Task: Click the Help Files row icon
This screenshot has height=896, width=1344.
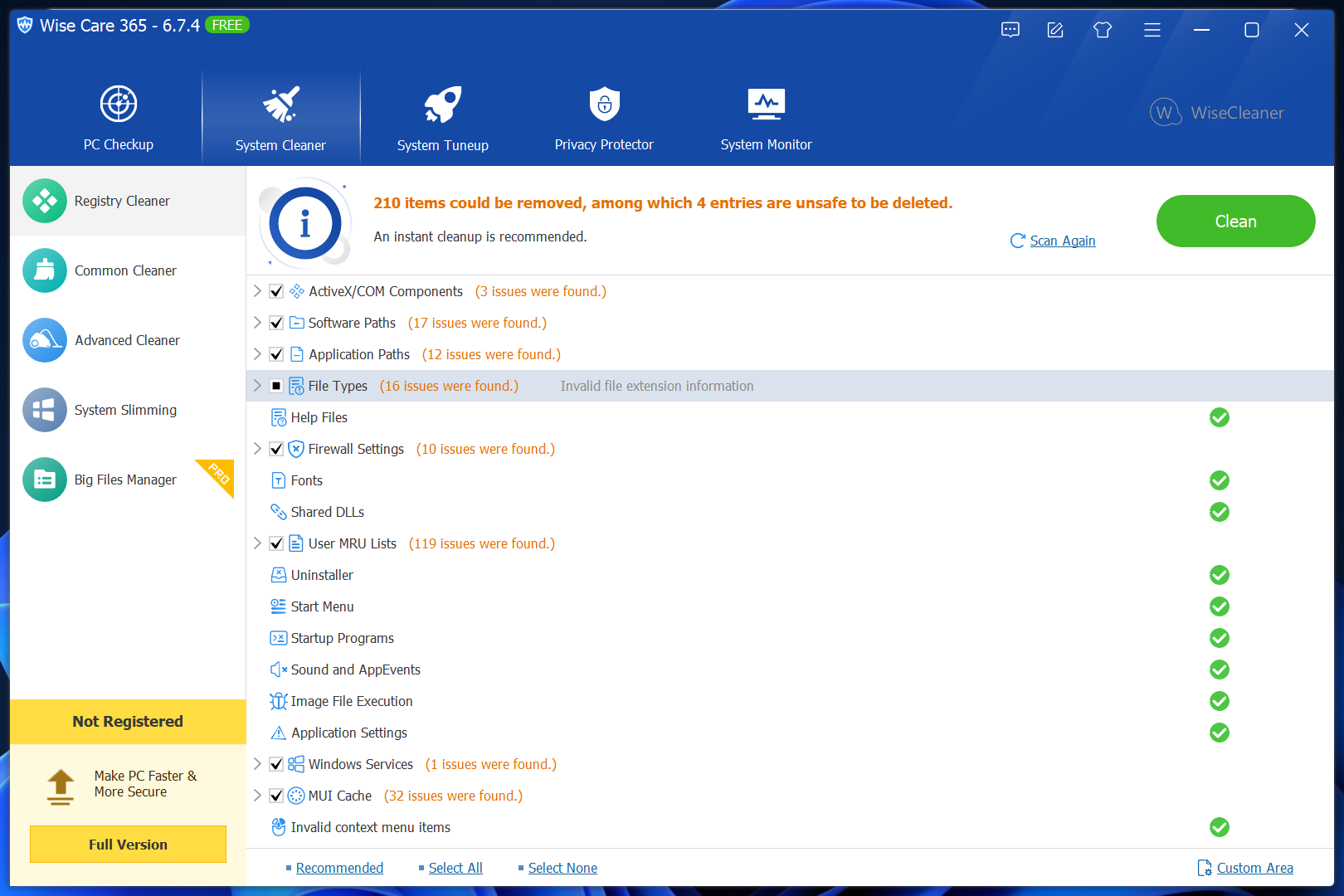Action: click(279, 417)
